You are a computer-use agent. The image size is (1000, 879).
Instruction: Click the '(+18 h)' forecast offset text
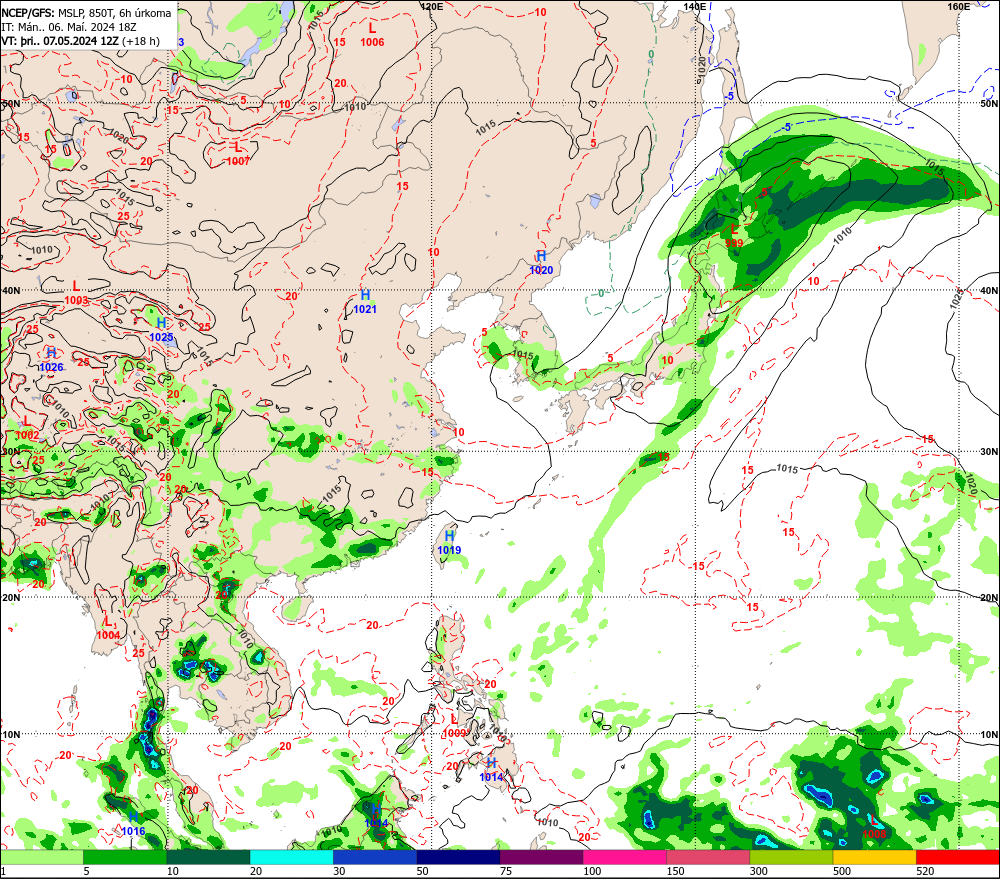tap(141, 41)
